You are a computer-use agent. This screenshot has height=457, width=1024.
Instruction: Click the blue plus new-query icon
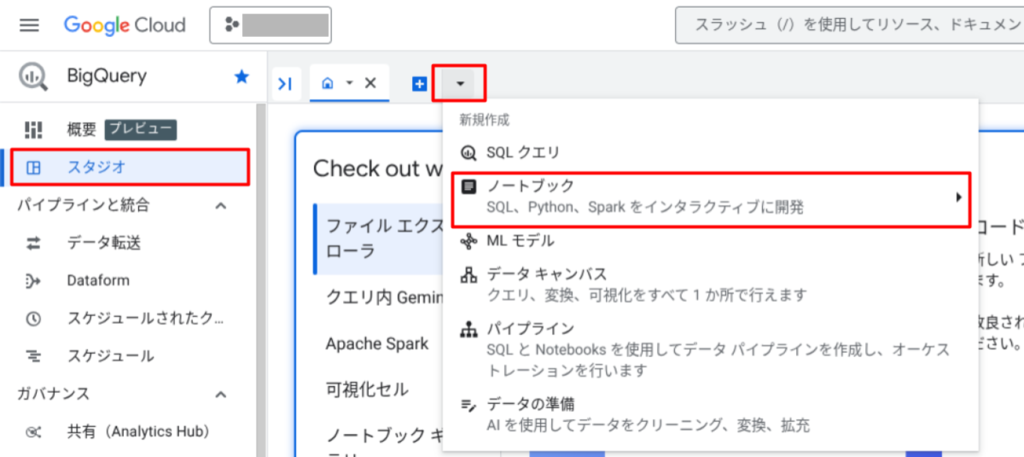coord(419,84)
